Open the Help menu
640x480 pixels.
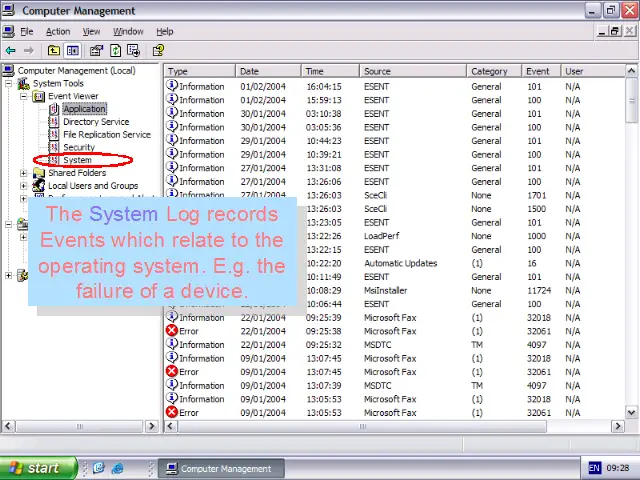click(x=164, y=31)
